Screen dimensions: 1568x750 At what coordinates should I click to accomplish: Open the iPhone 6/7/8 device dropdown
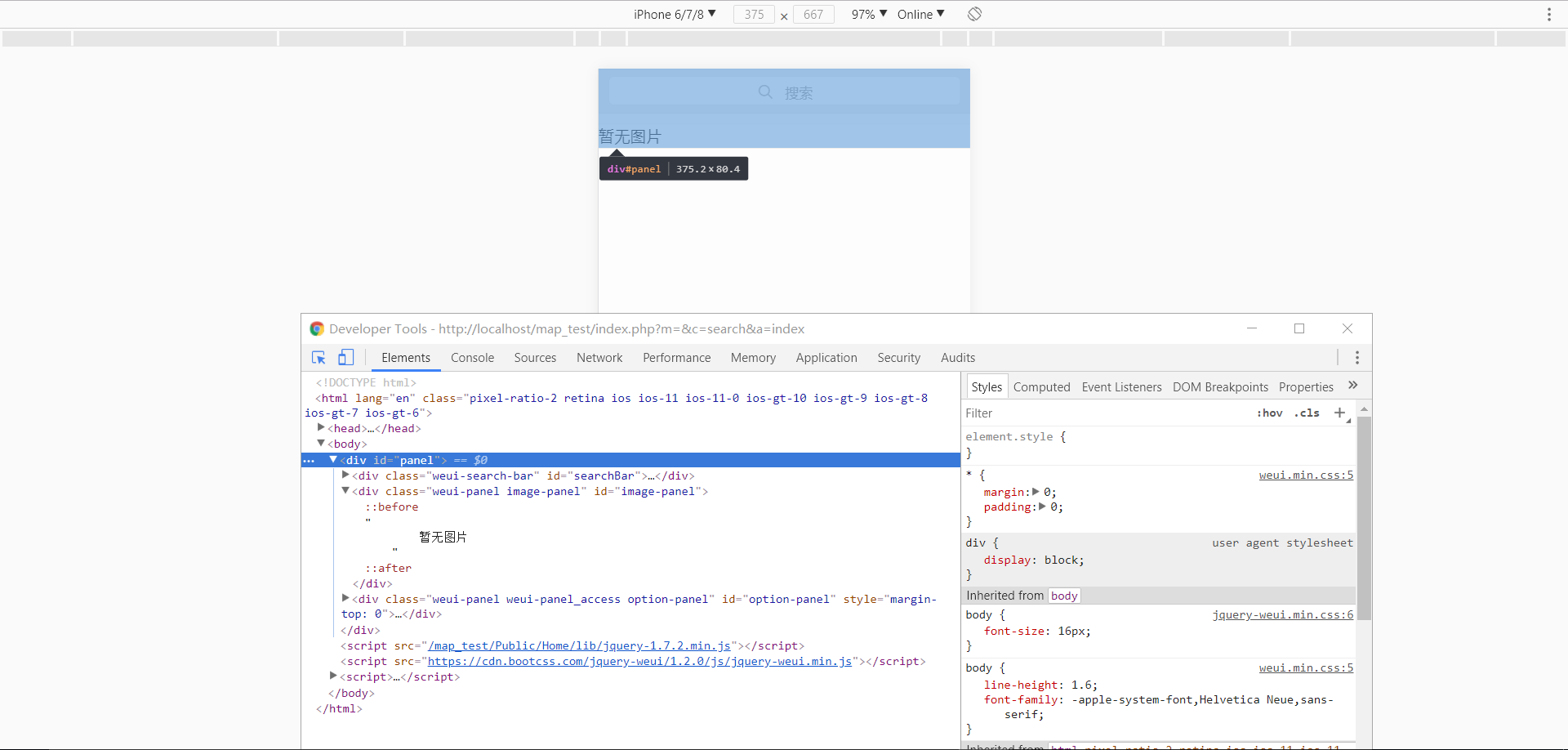(x=675, y=14)
